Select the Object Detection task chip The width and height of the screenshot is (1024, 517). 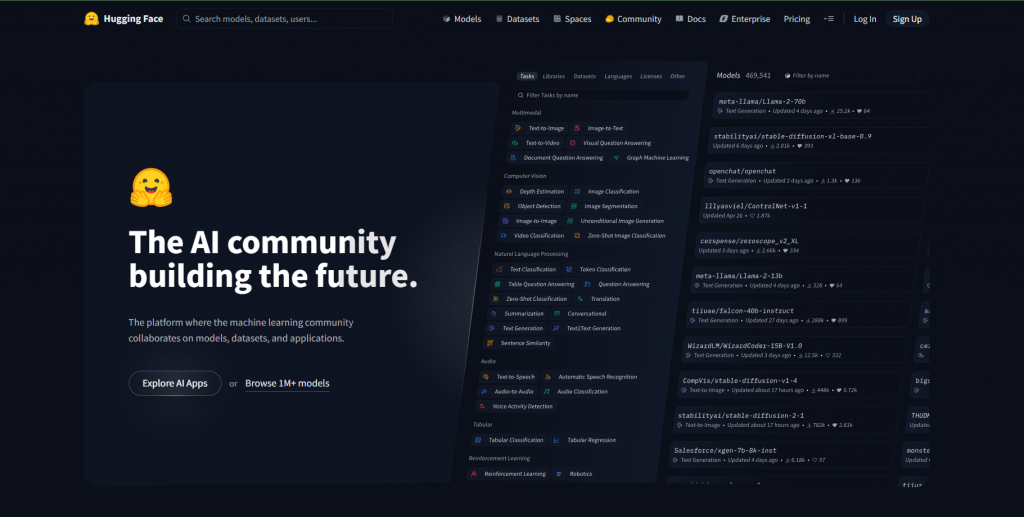(x=532, y=206)
